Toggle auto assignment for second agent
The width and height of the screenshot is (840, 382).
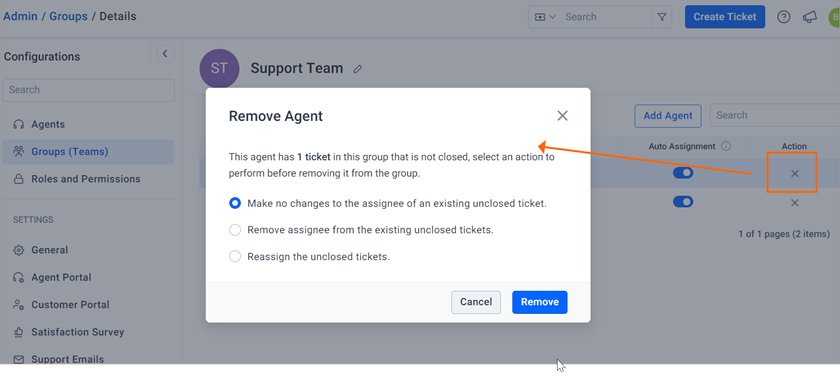(x=683, y=202)
